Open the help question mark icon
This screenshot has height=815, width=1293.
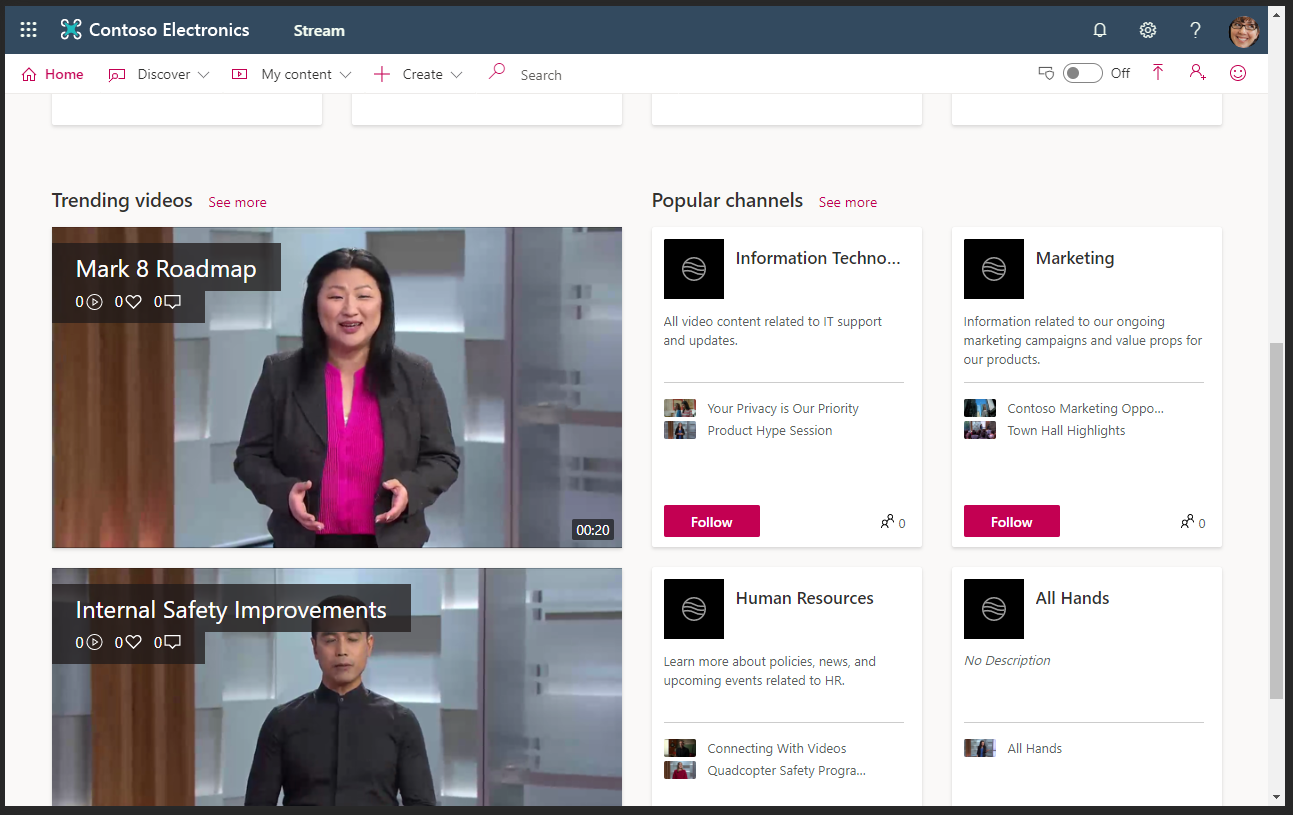click(x=1195, y=30)
